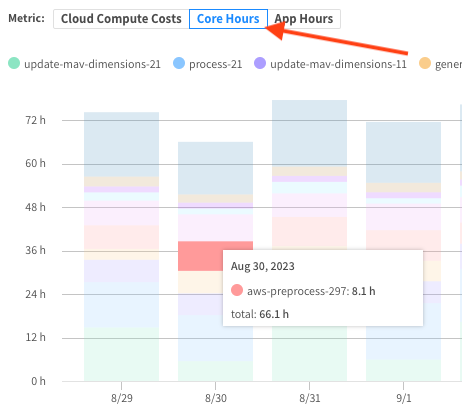This screenshot has width=462, height=418.
Task: Click the 9/1 x-axis date label
Action: (x=404, y=398)
